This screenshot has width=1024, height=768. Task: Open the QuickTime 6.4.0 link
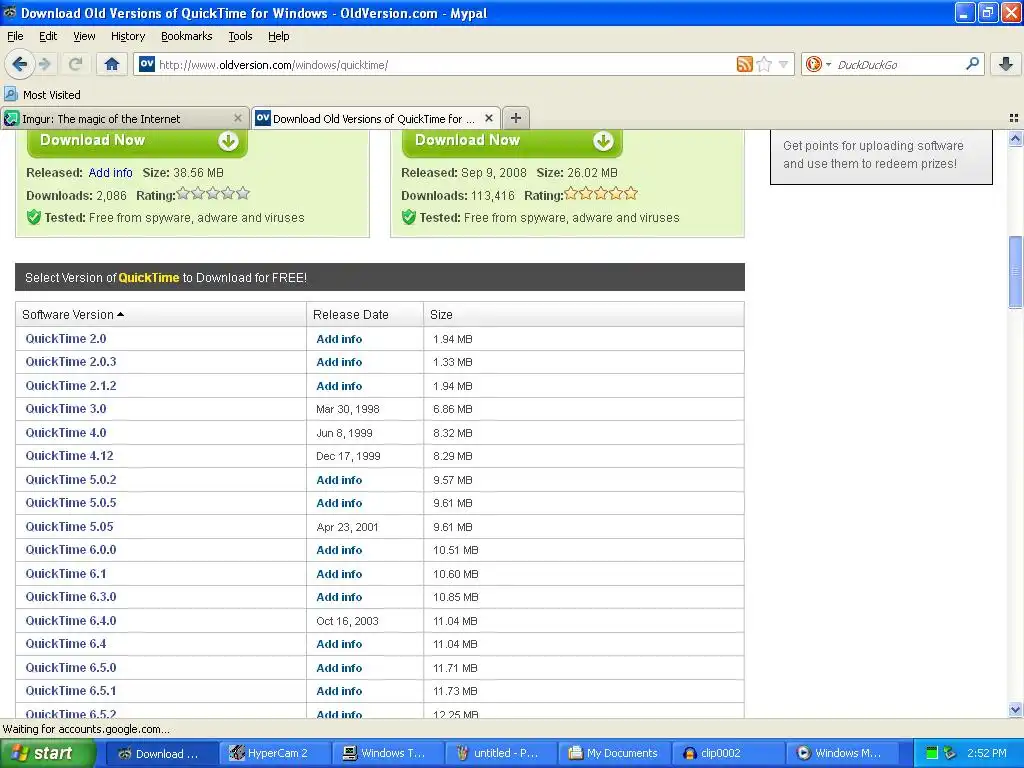71,620
